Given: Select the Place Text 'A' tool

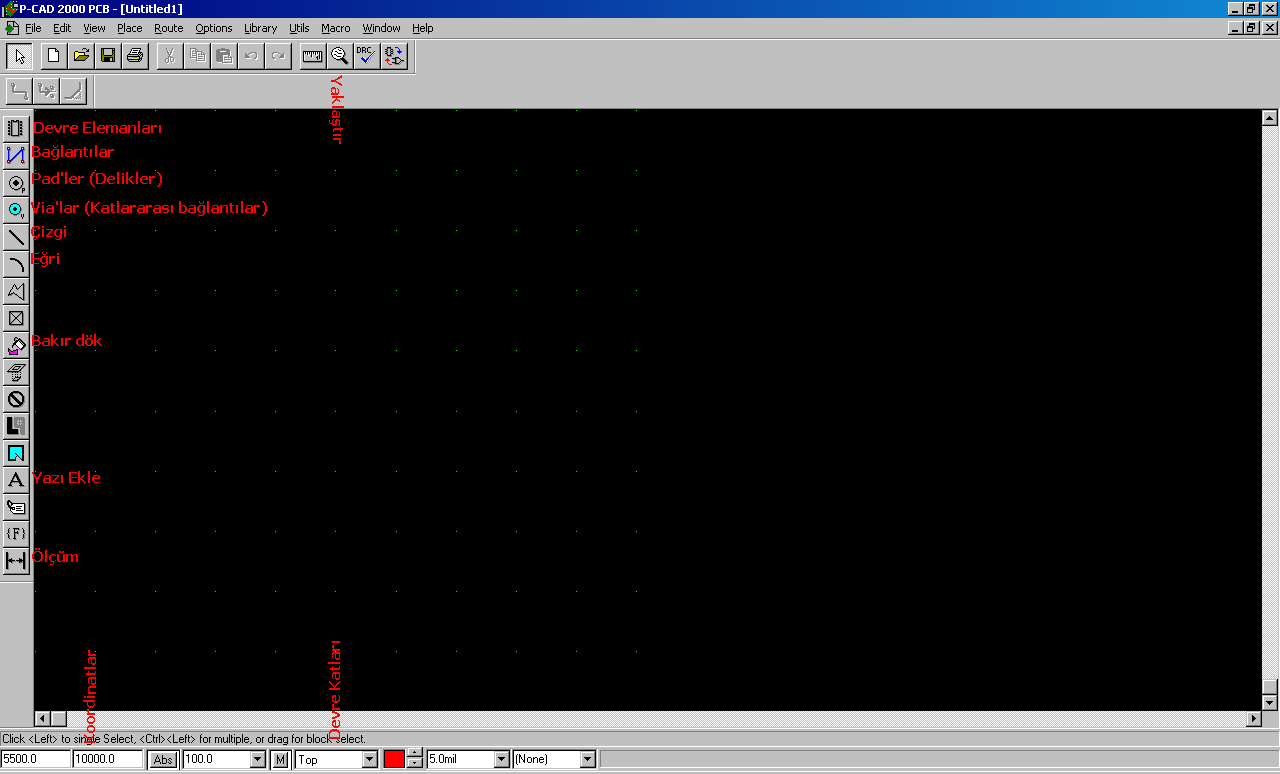Looking at the screenshot, I should click(x=16, y=480).
